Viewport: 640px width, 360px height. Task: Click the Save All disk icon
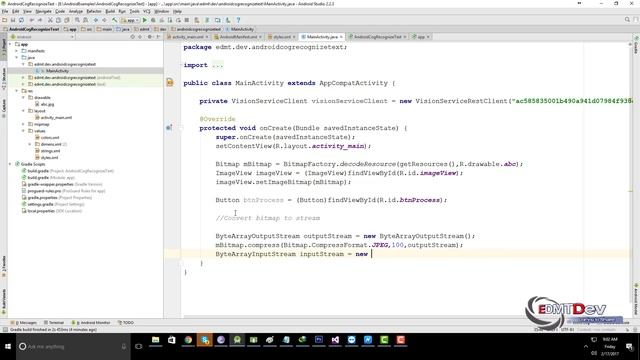(13, 20)
